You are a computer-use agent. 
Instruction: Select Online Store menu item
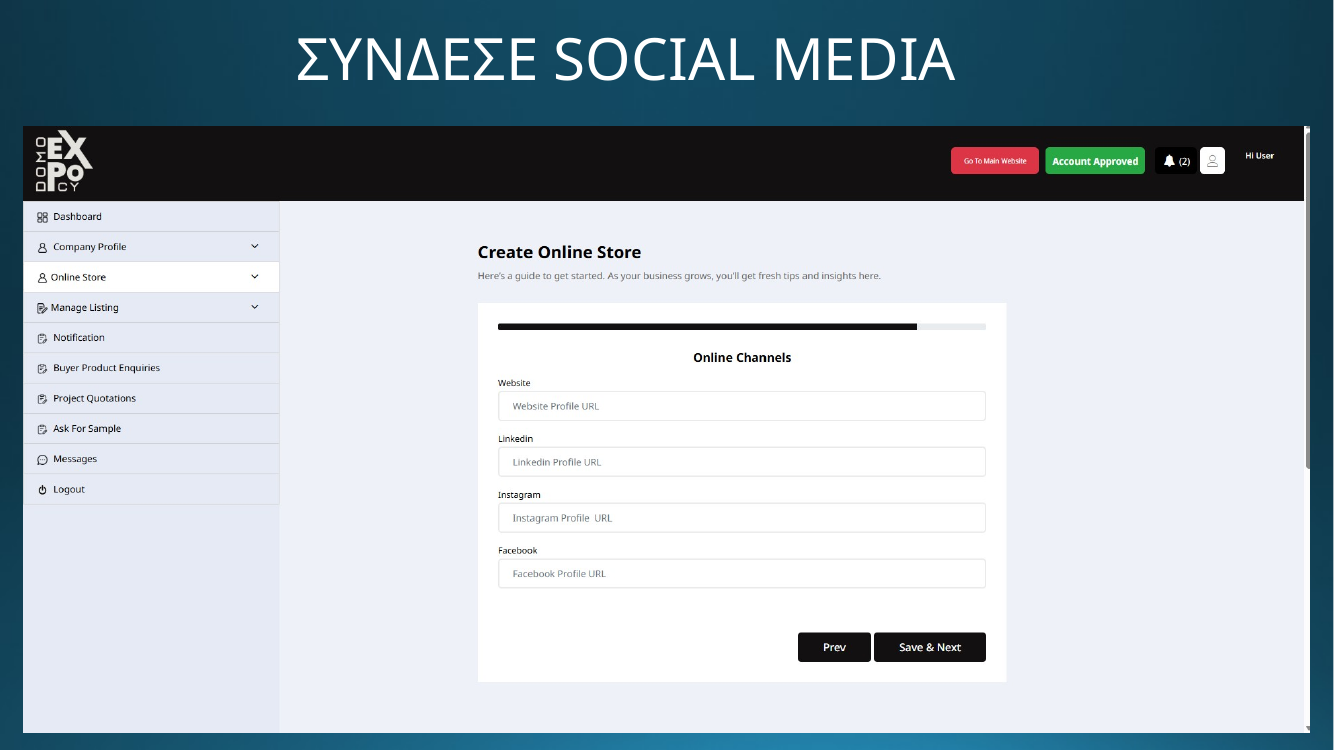151,277
